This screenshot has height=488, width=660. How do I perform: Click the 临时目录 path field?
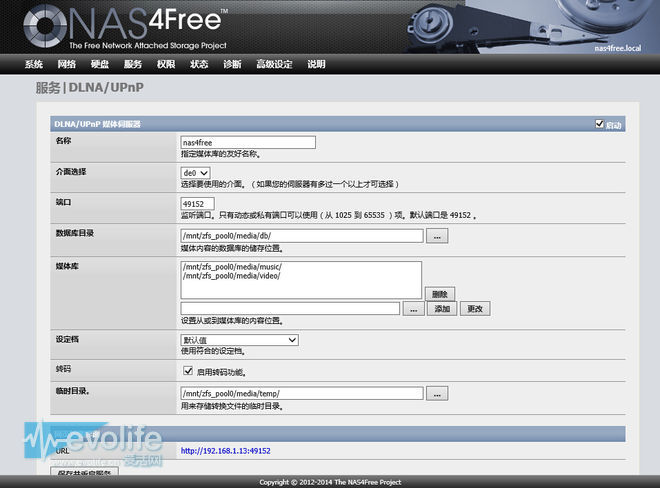302,393
